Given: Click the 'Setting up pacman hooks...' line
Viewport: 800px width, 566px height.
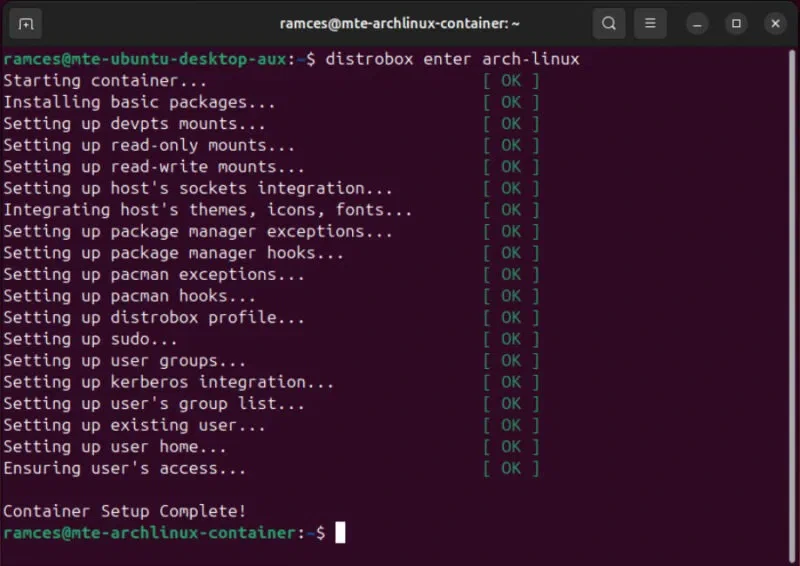Looking at the screenshot, I should tap(130, 296).
